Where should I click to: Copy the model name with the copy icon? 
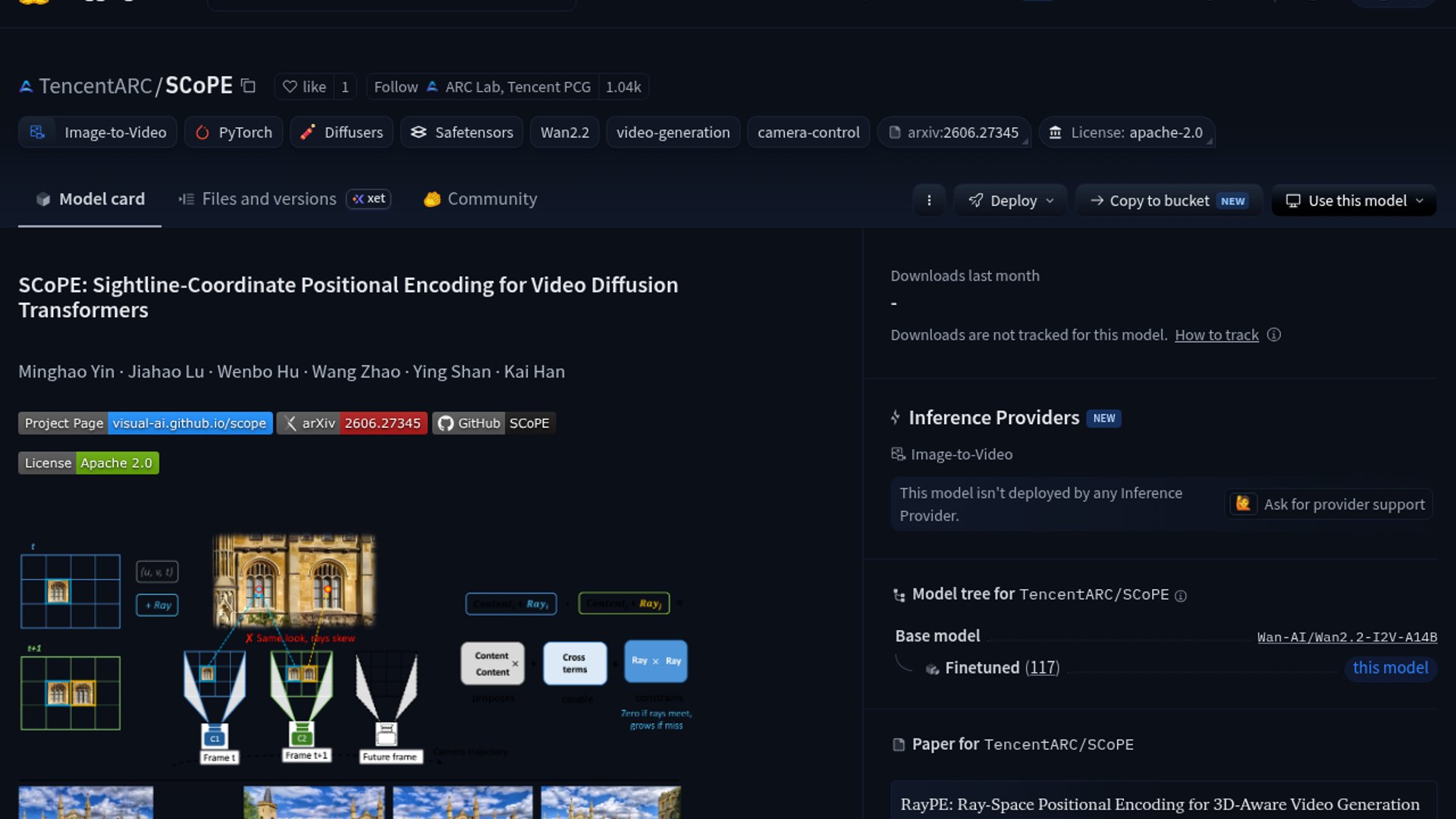click(x=248, y=86)
